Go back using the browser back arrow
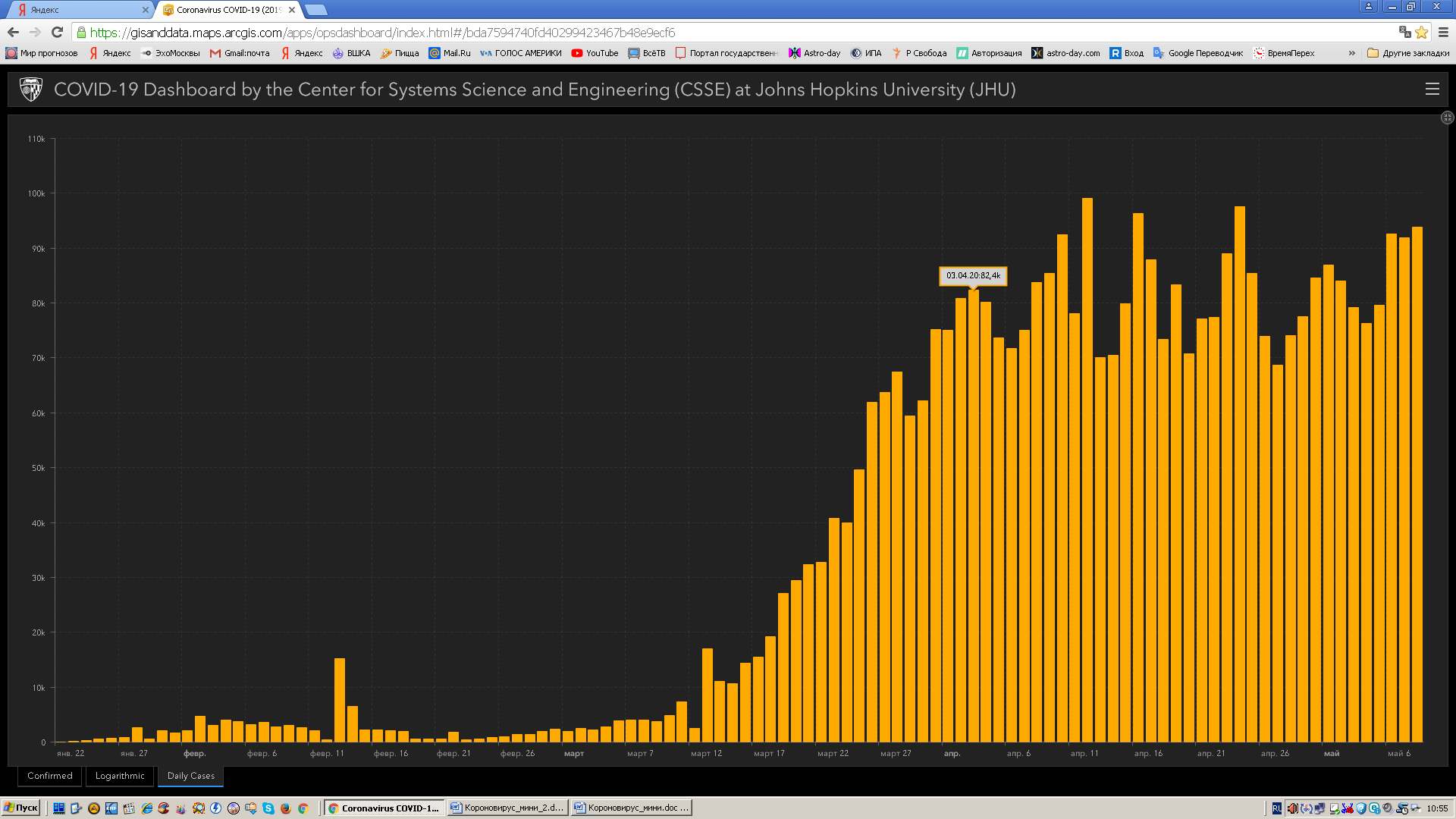Screen dimensions: 1456x819 pos(13,32)
